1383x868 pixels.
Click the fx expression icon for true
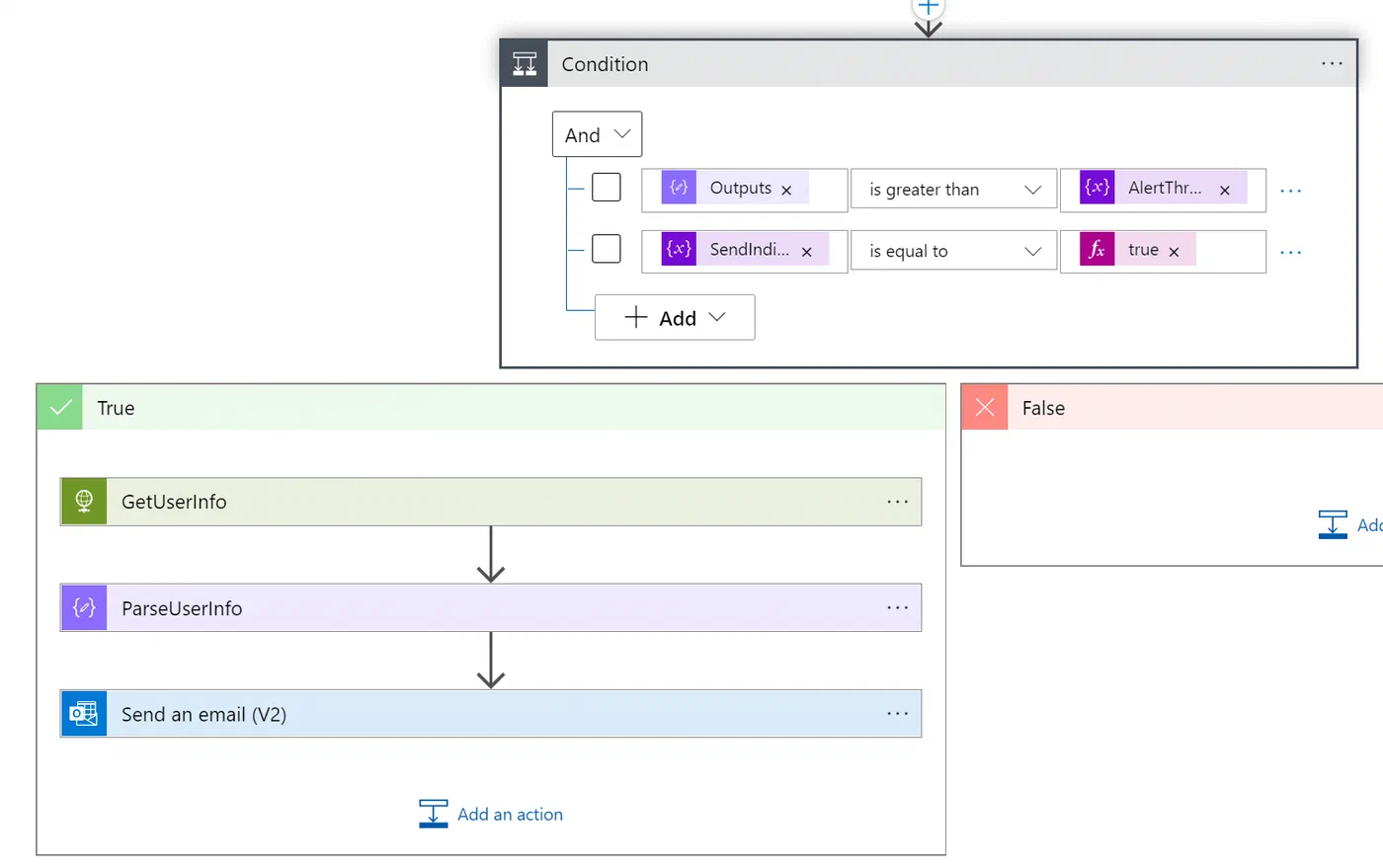[1098, 250]
